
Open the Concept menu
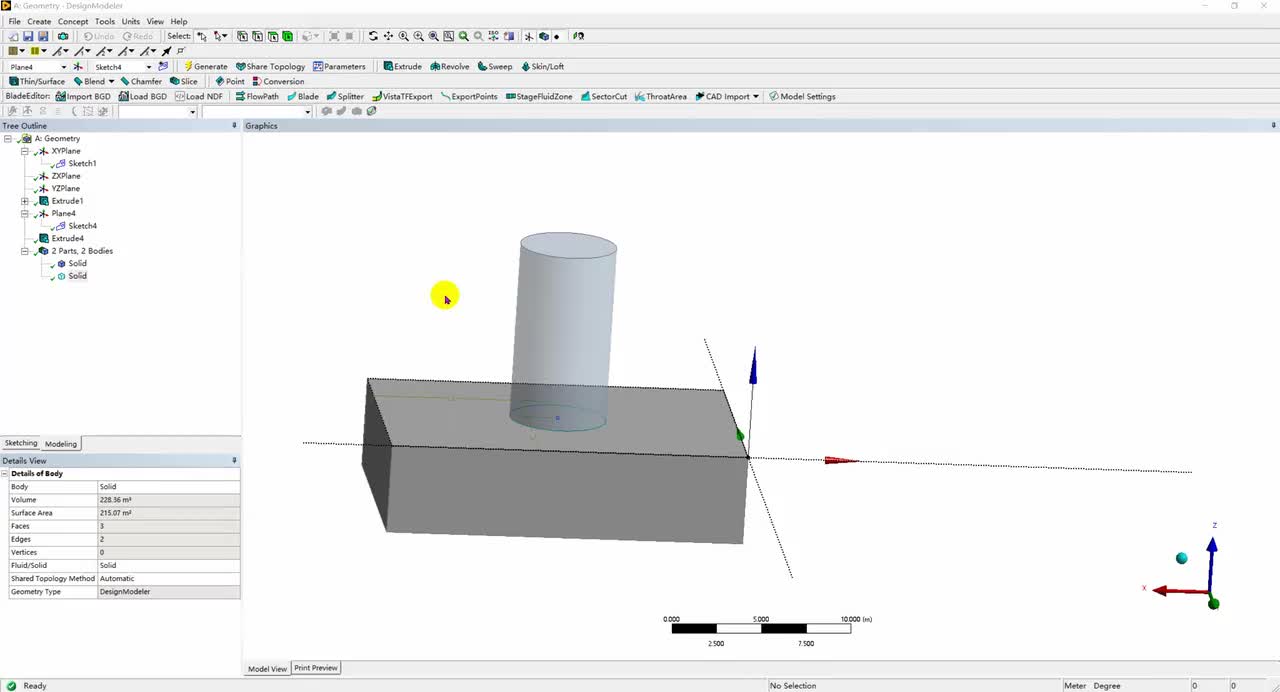tap(73, 21)
